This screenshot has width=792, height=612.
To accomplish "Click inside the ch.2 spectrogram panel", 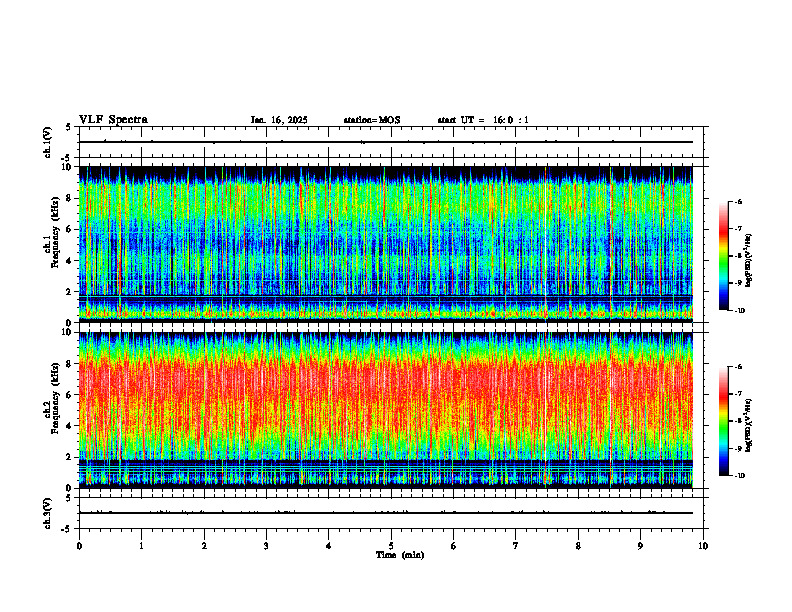I will click(x=386, y=410).
